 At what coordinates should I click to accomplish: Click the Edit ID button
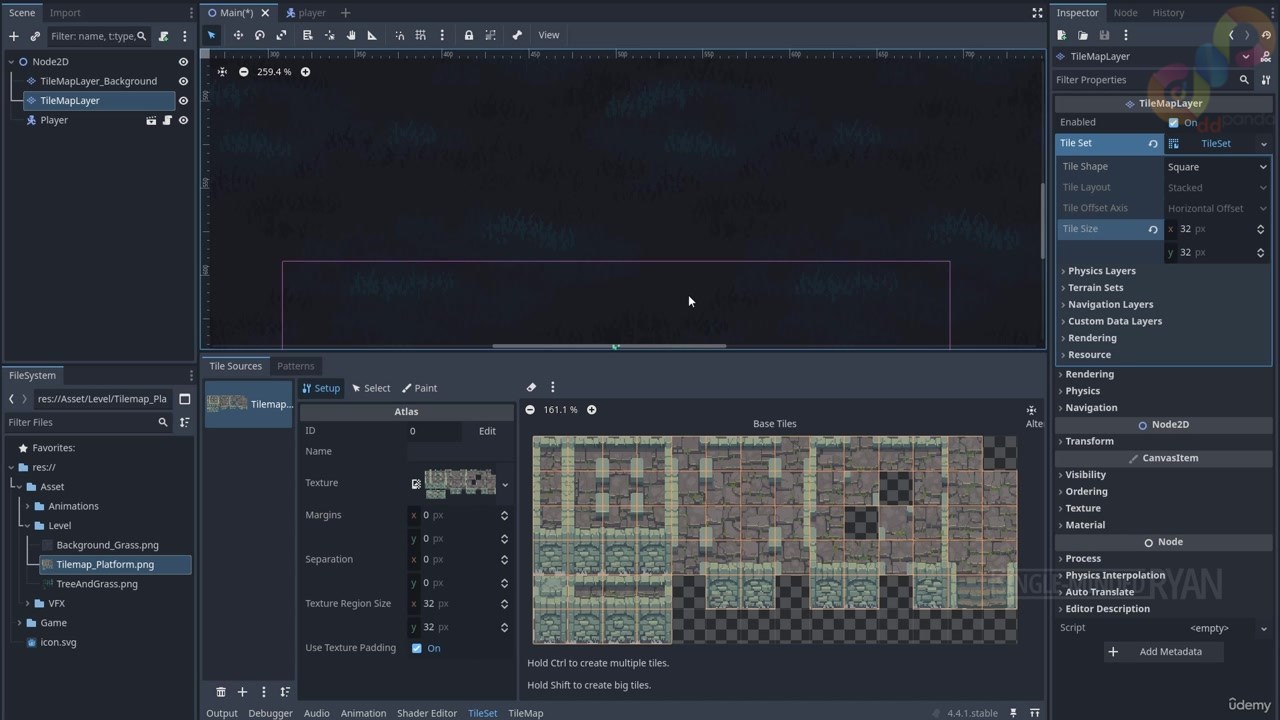pyautogui.click(x=487, y=431)
